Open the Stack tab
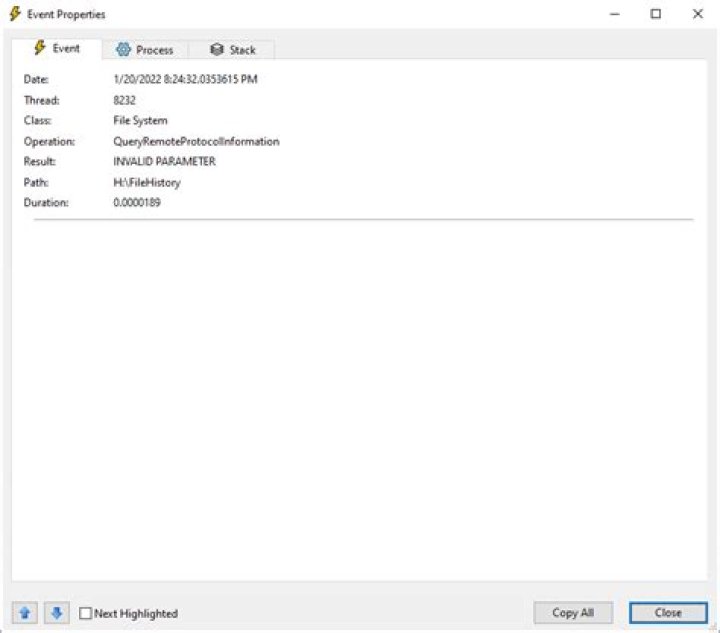 pyautogui.click(x=232, y=50)
